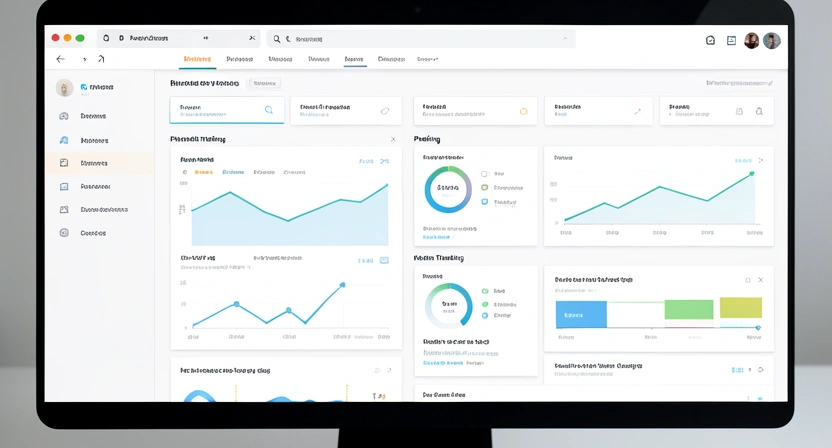Open the first user avatar in the top-right
This screenshot has width=832, height=448.
pyautogui.click(x=751, y=40)
